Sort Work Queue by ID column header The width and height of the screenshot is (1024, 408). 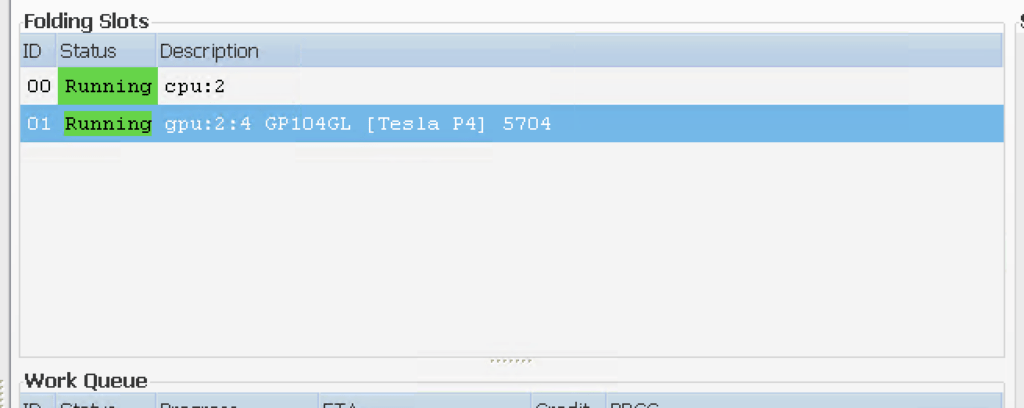tap(38, 401)
